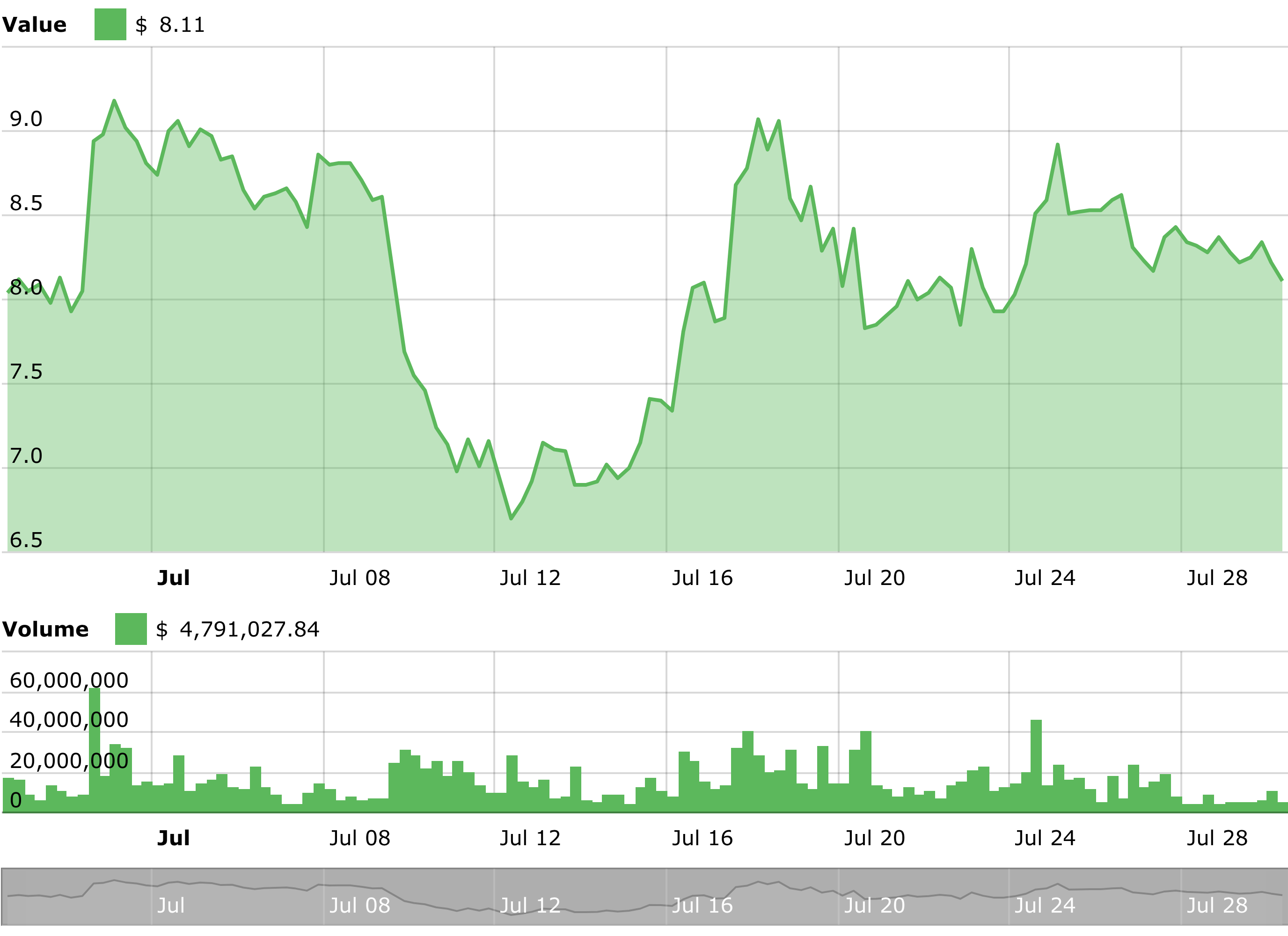Click the 40,000,000 volume axis label
The image size is (1288, 936).
pos(69,720)
